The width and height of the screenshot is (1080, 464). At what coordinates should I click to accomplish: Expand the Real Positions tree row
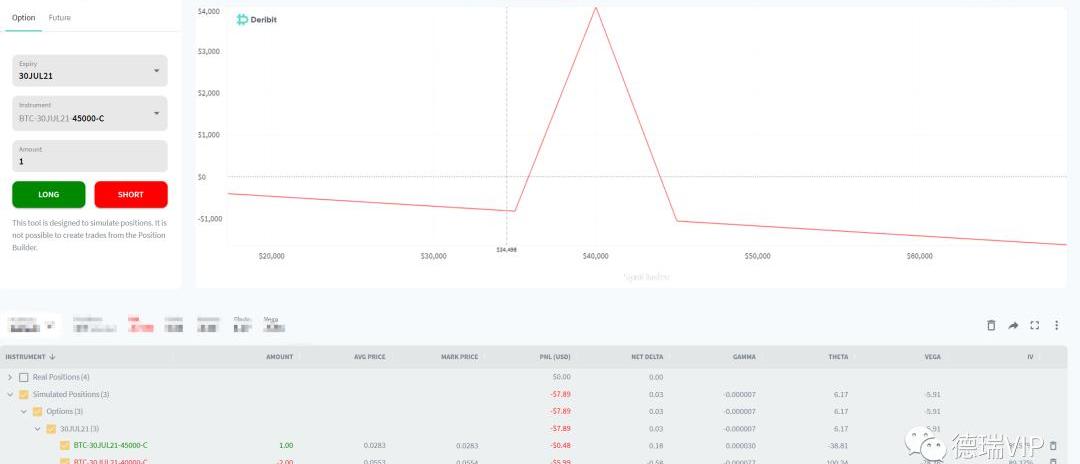(10, 377)
